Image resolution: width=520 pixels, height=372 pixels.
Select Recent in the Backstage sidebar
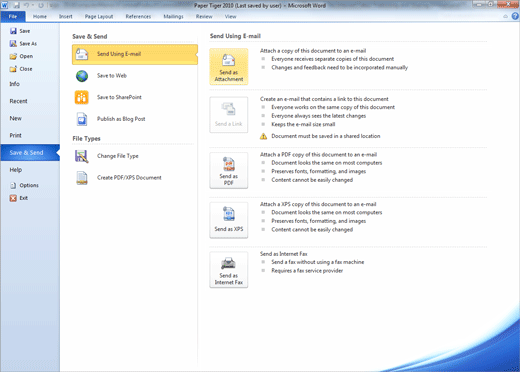pyautogui.click(x=30, y=101)
